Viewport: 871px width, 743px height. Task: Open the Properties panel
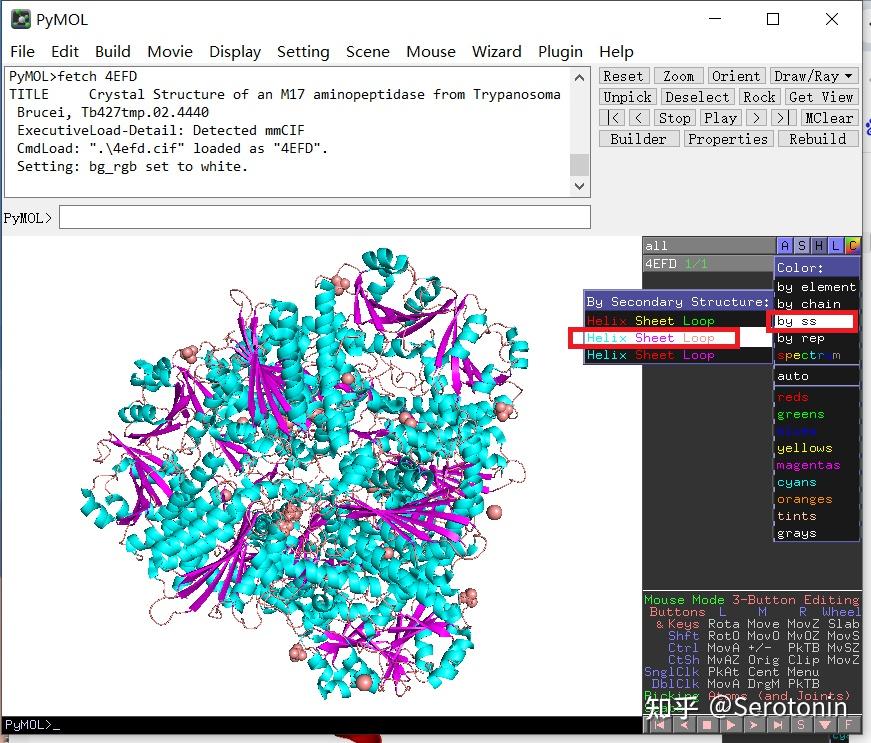(728, 139)
